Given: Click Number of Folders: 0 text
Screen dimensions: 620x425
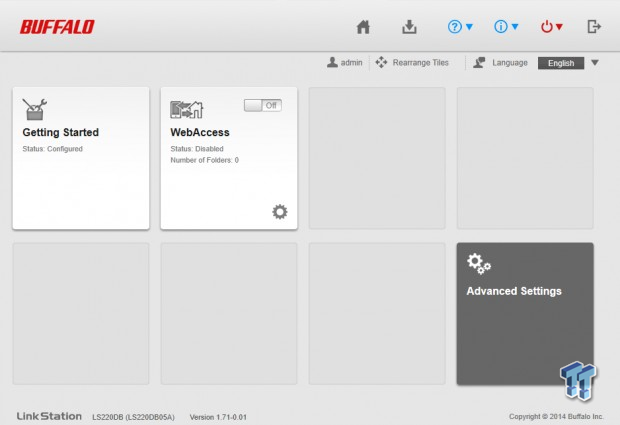Looking at the screenshot, I should click(204, 160).
